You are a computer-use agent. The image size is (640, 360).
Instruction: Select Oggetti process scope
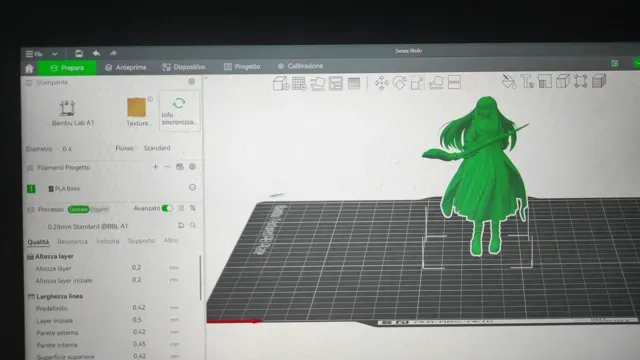coord(99,209)
